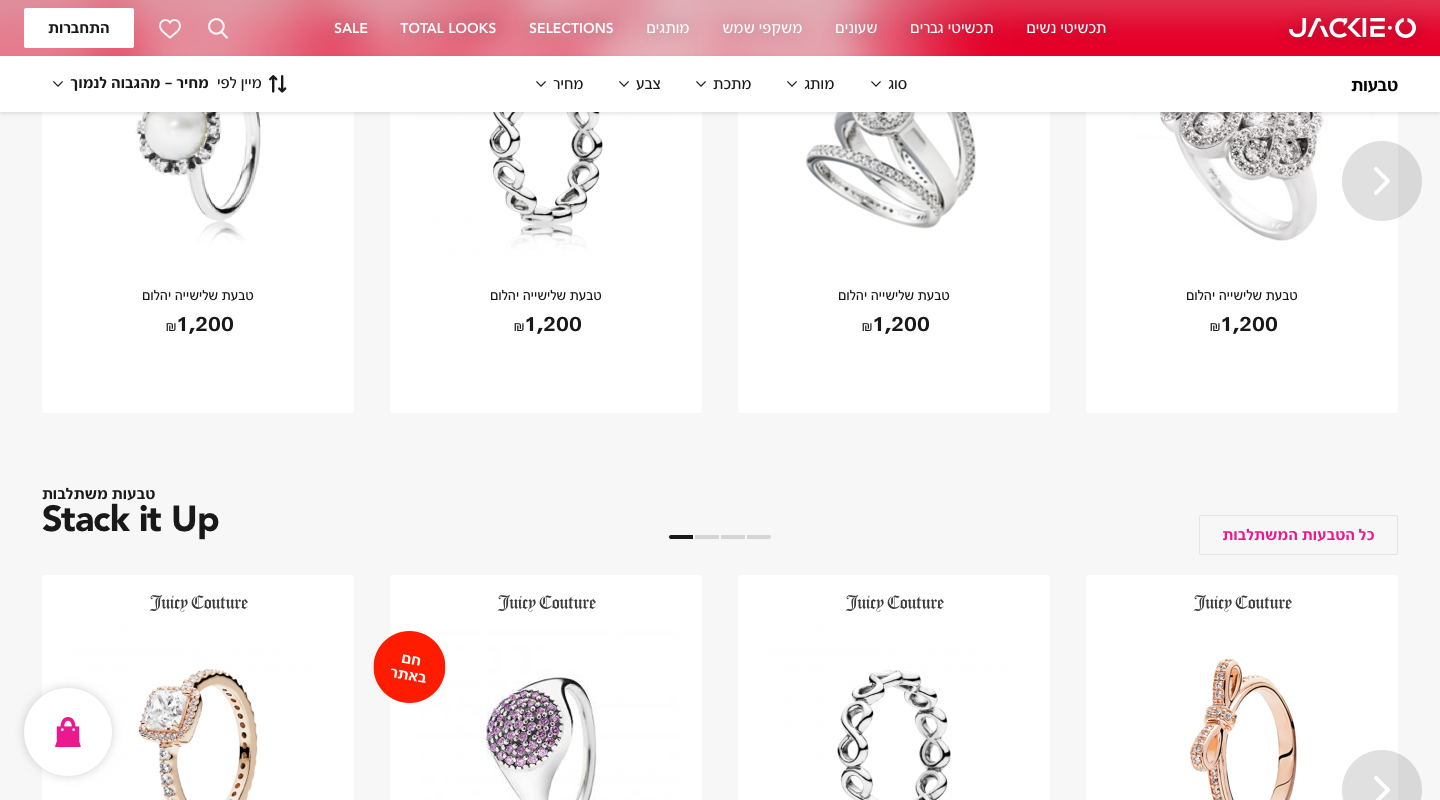Viewport: 1440px width, 800px height.
Task: Expand the מותג filter dropdown
Action: 810,84
